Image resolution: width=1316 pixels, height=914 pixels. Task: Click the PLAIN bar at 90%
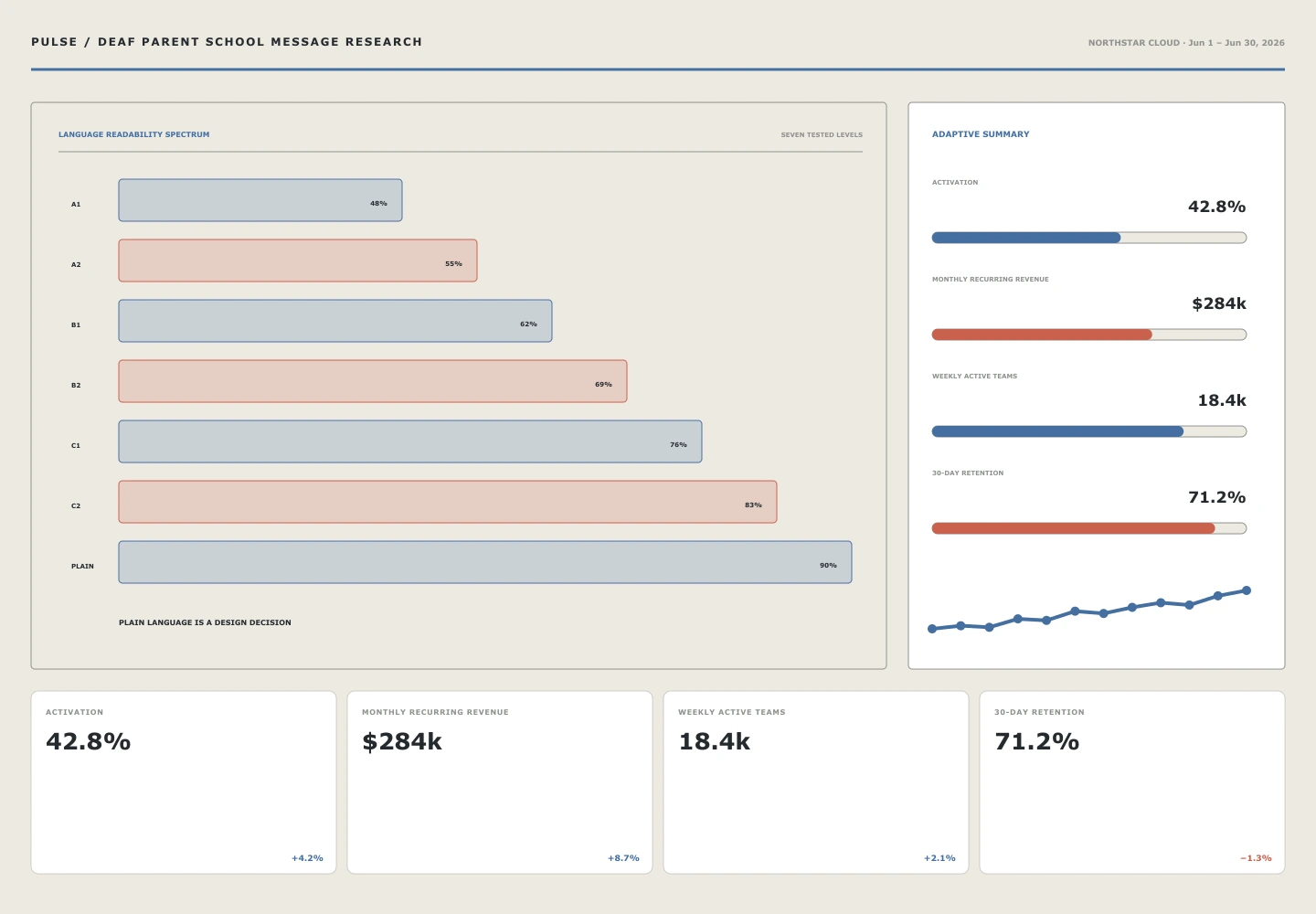(485, 562)
